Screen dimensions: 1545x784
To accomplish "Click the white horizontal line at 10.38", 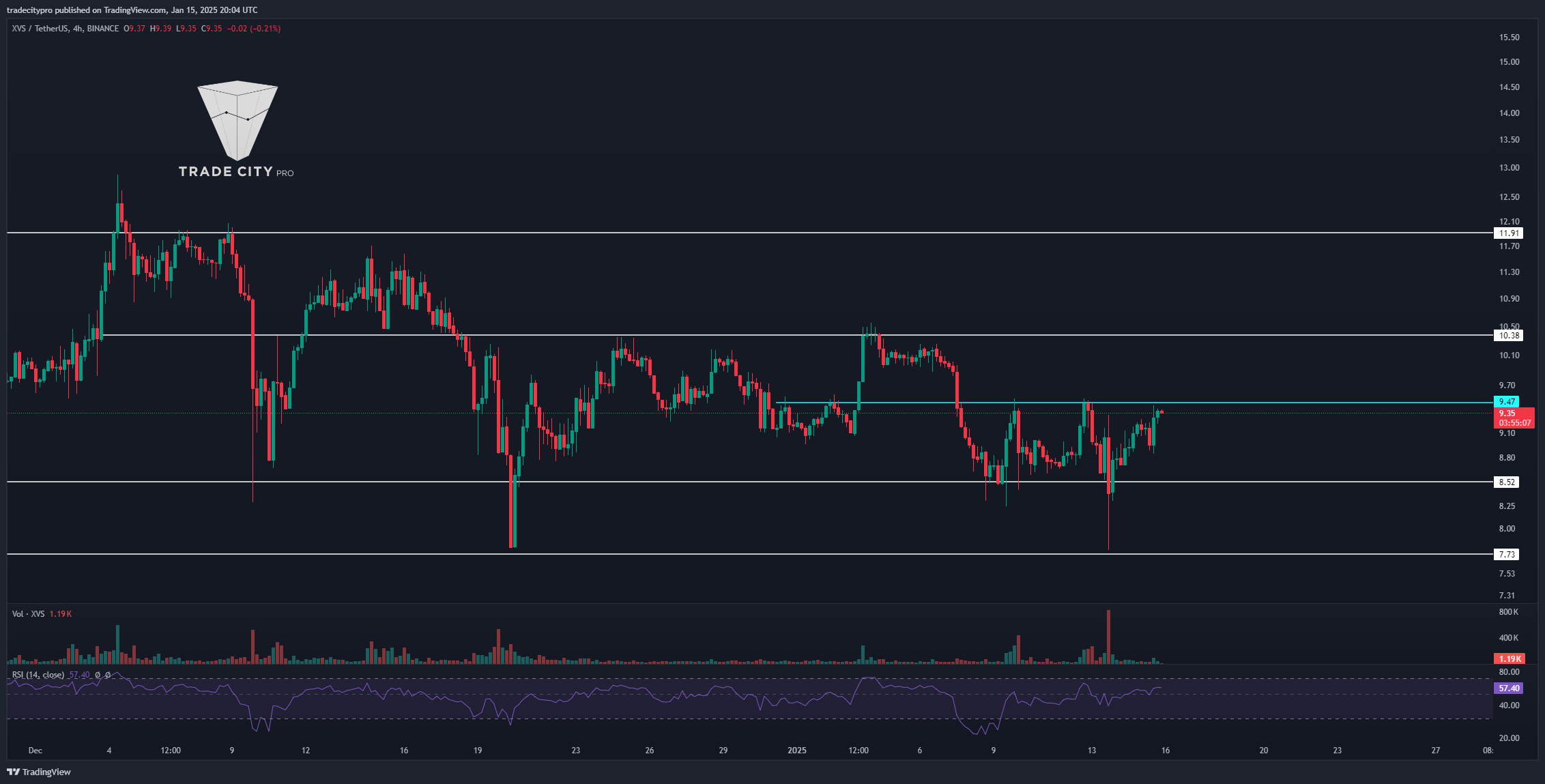I will pos(798,335).
